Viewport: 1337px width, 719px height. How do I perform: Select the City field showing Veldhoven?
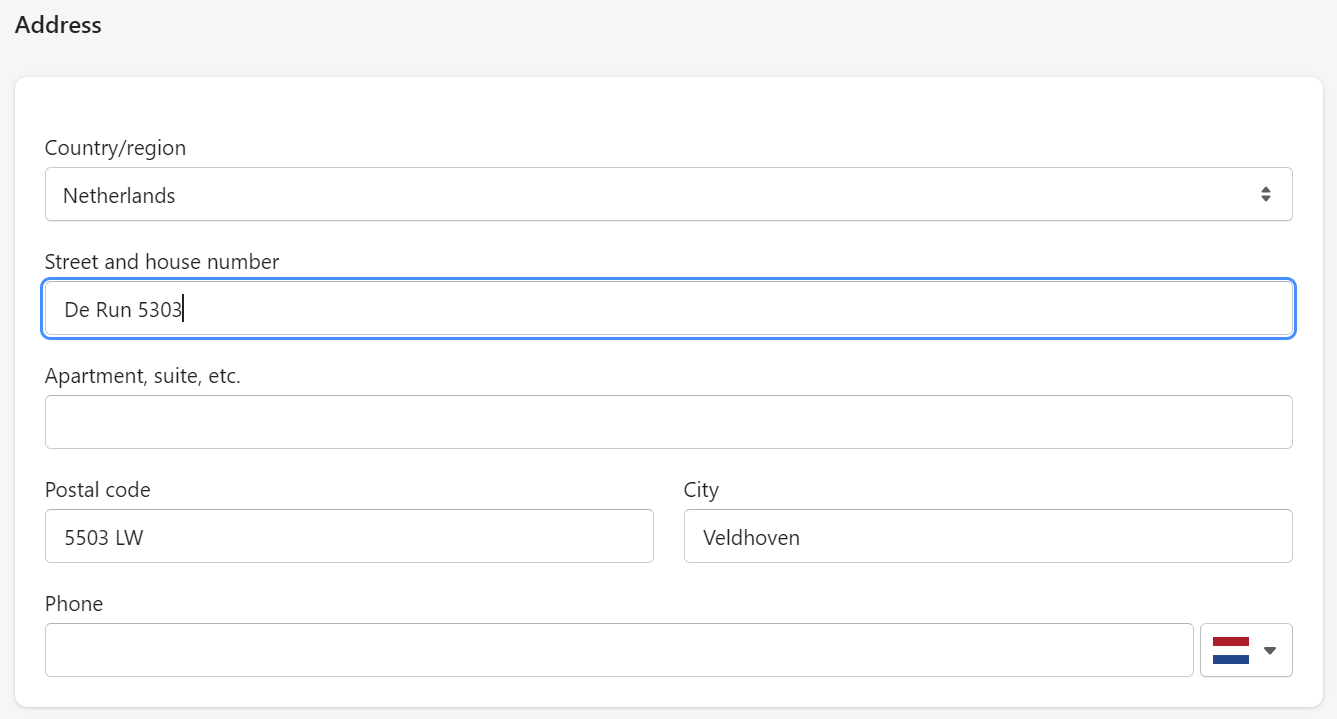tap(988, 536)
